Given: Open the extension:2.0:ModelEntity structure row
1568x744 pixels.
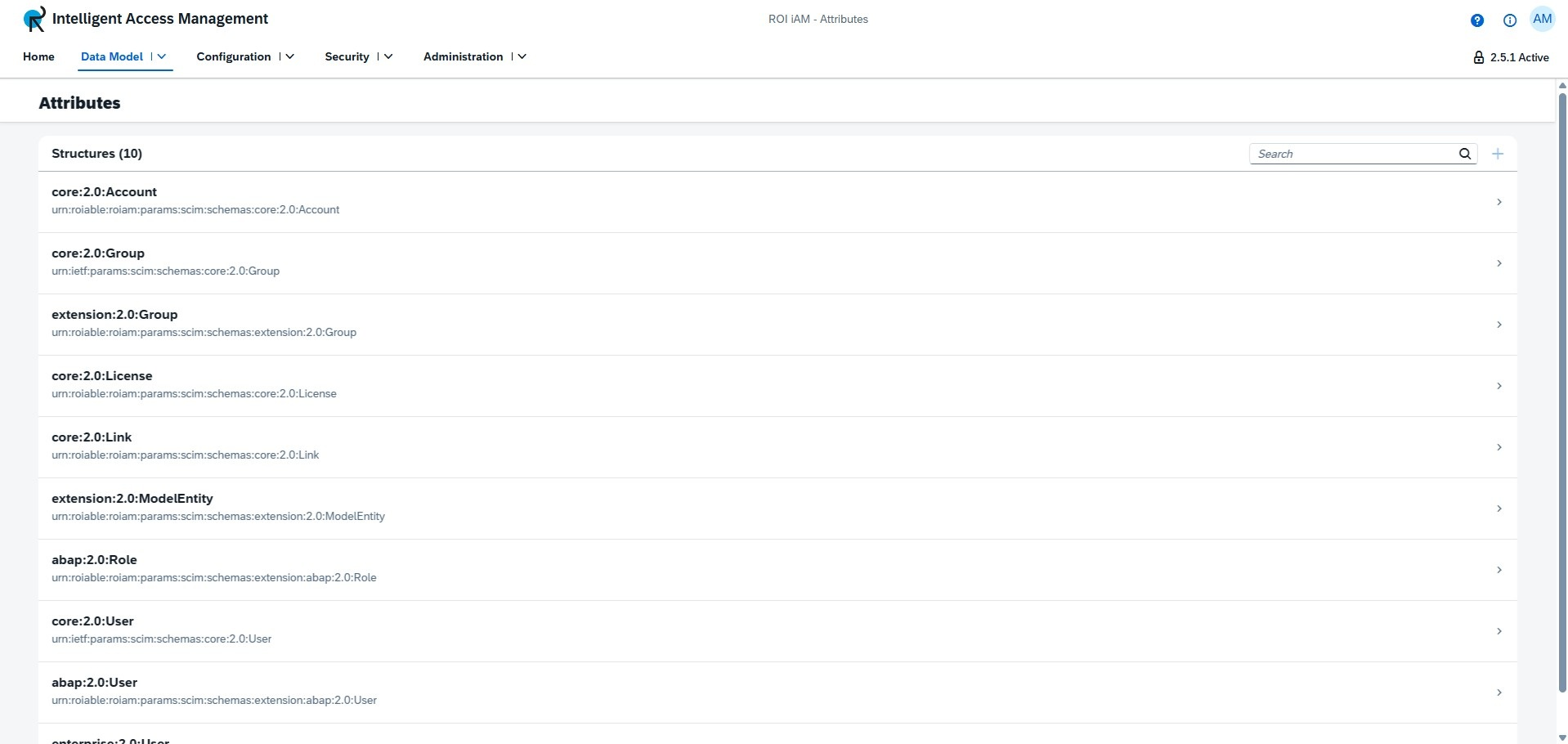Looking at the screenshot, I should pos(132,499).
